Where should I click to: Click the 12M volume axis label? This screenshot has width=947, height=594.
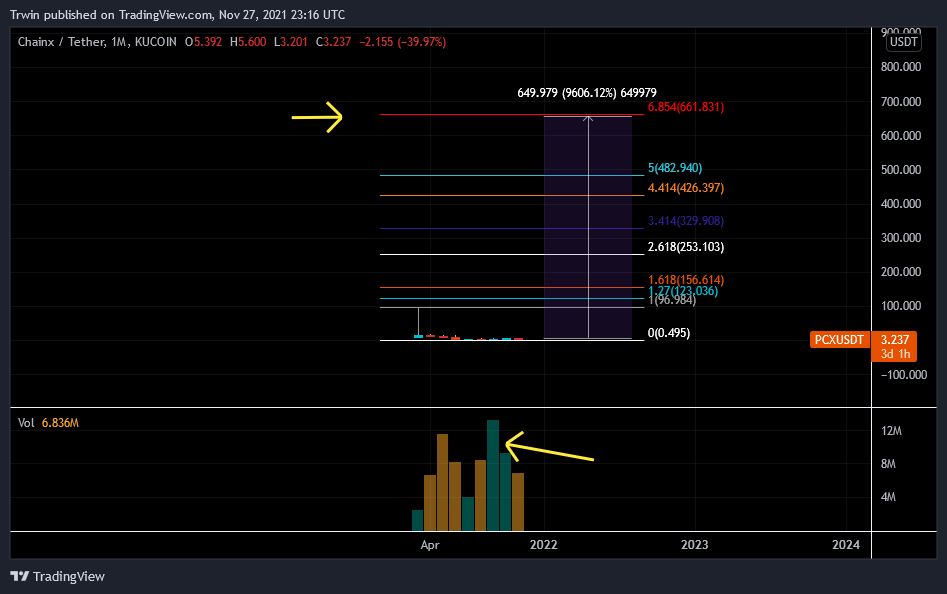click(x=891, y=430)
